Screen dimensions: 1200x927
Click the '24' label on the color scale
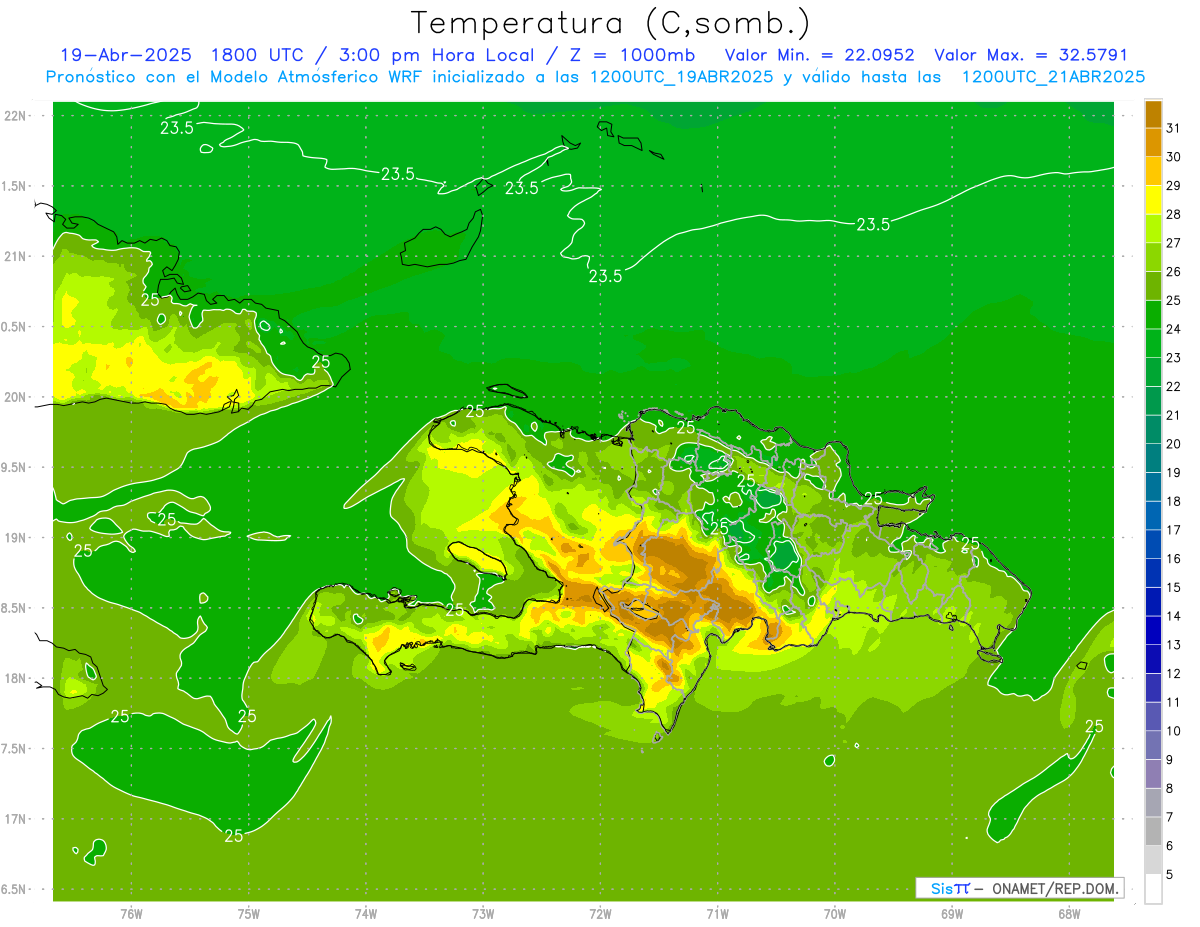[x=1173, y=329]
